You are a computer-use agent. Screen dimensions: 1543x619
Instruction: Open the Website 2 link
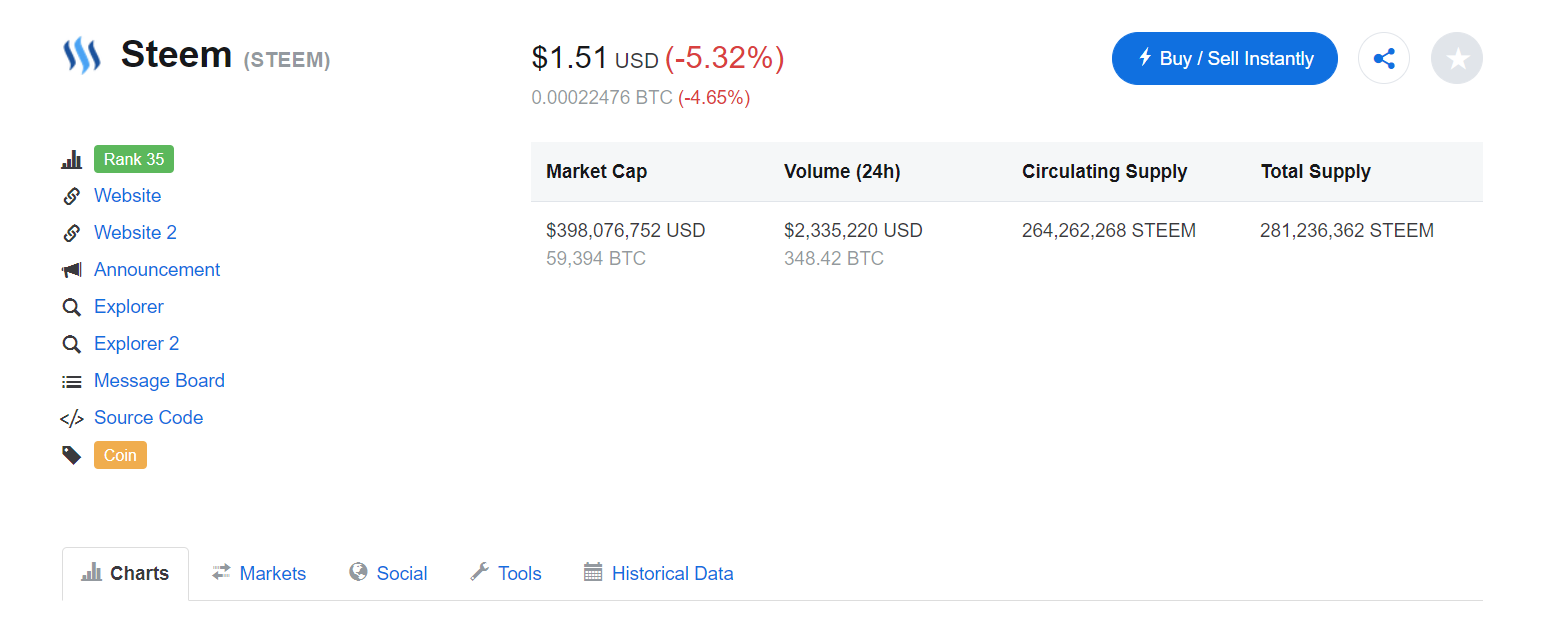pyautogui.click(x=135, y=233)
